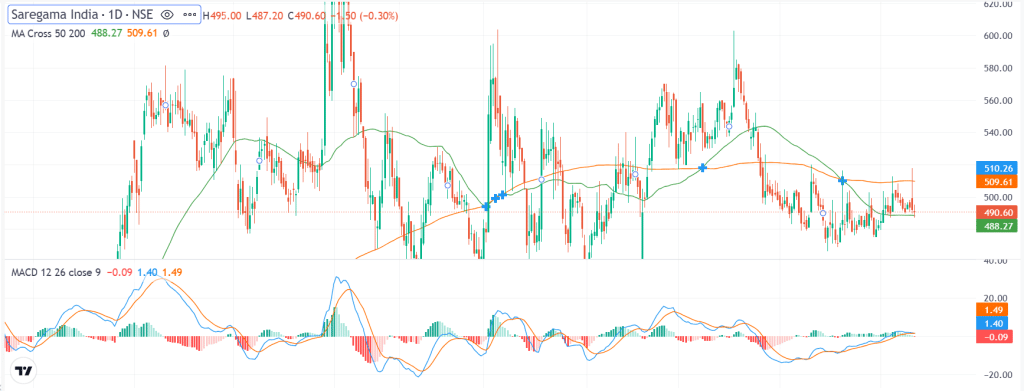
Task: Click the blue 1.40 MACD axis tag
Action: coord(992,323)
